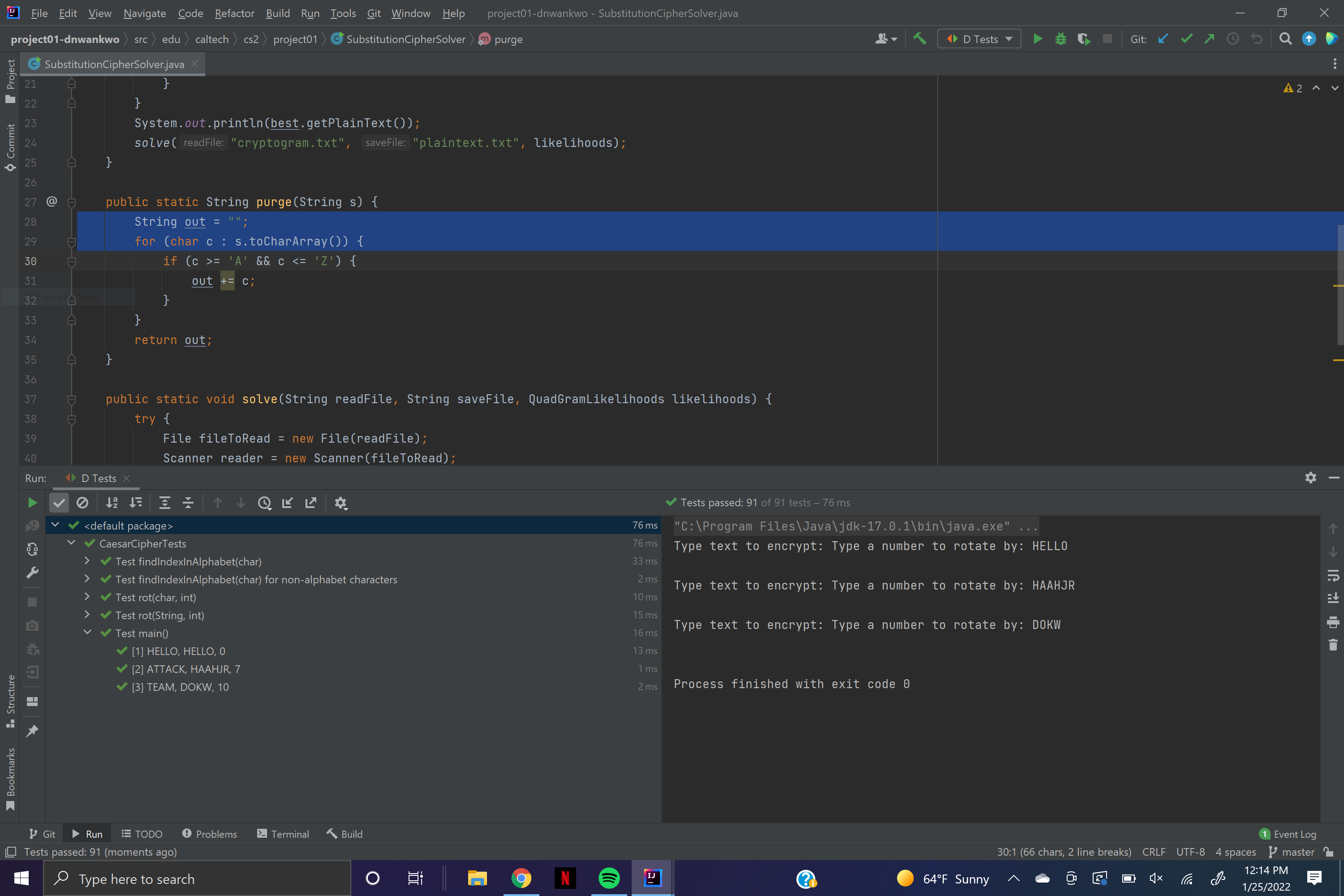The image size is (1344, 896).
Task: Toggle Show Passed tests checkmark button
Action: click(x=59, y=503)
